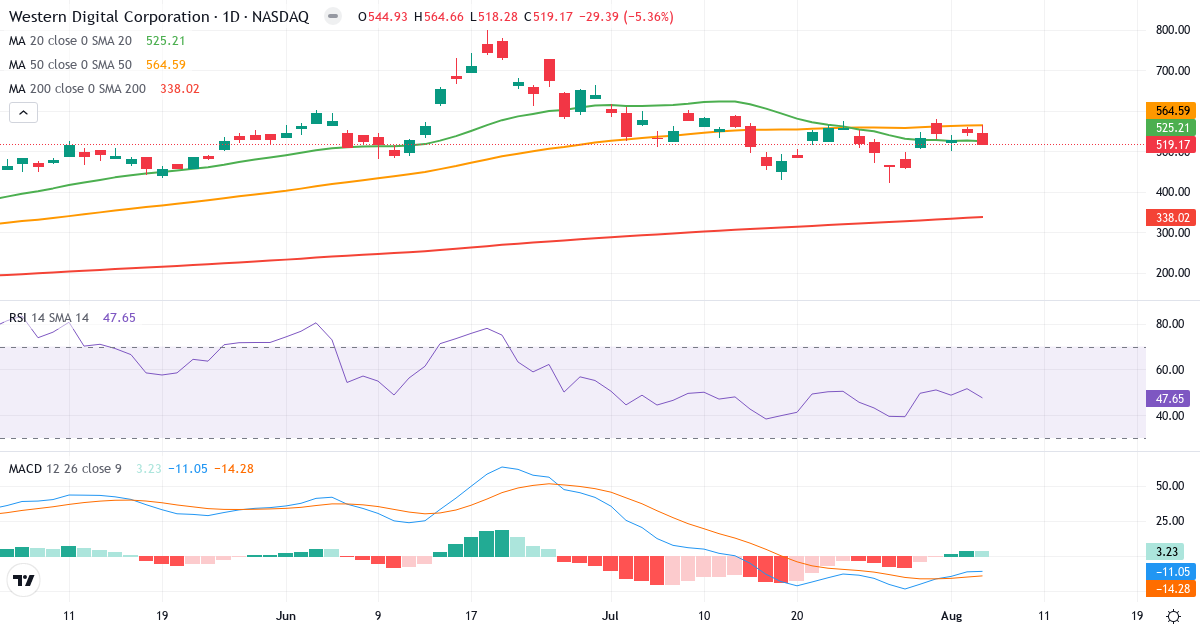Click the change value −29.39 (−5.36%)
The image size is (1200, 630).
[x=626, y=17]
